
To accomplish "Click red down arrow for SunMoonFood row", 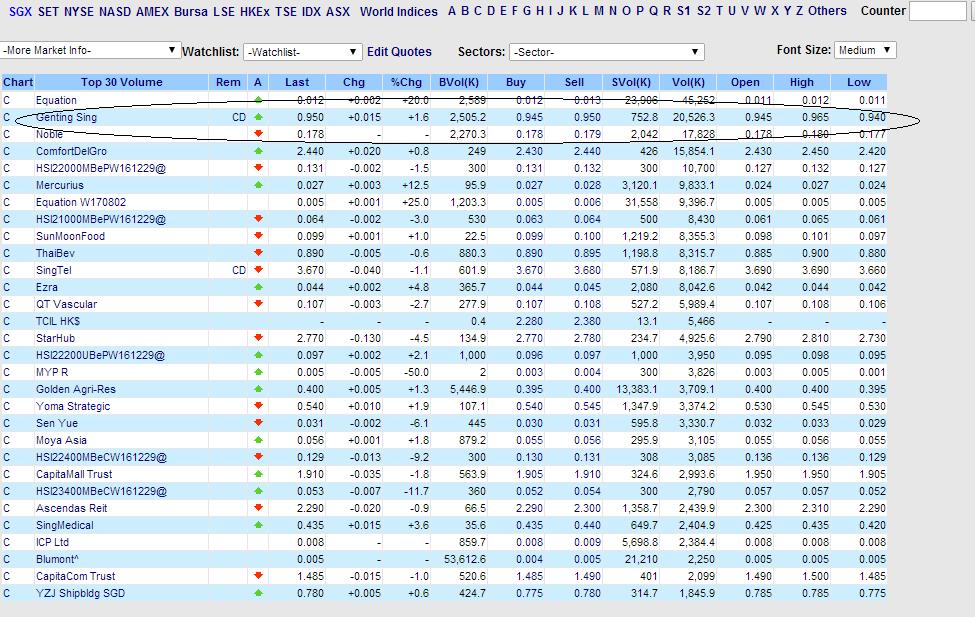I will coord(259,236).
